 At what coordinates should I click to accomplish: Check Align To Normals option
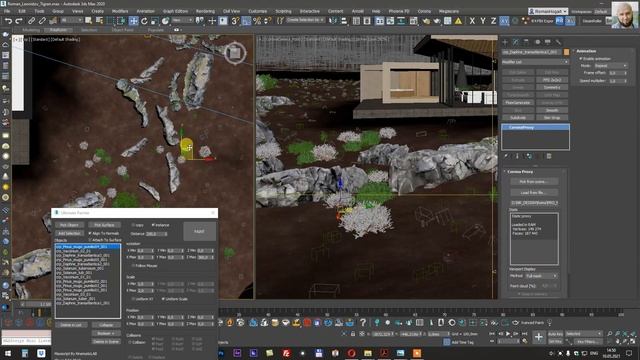coord(90,233)
